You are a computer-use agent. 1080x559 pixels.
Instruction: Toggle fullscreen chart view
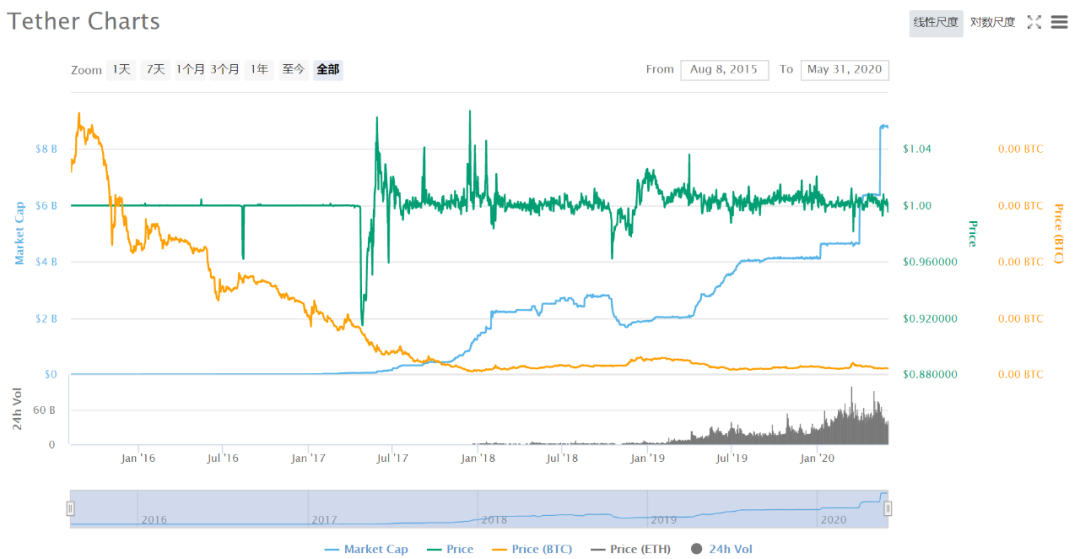pos(1033,22)
